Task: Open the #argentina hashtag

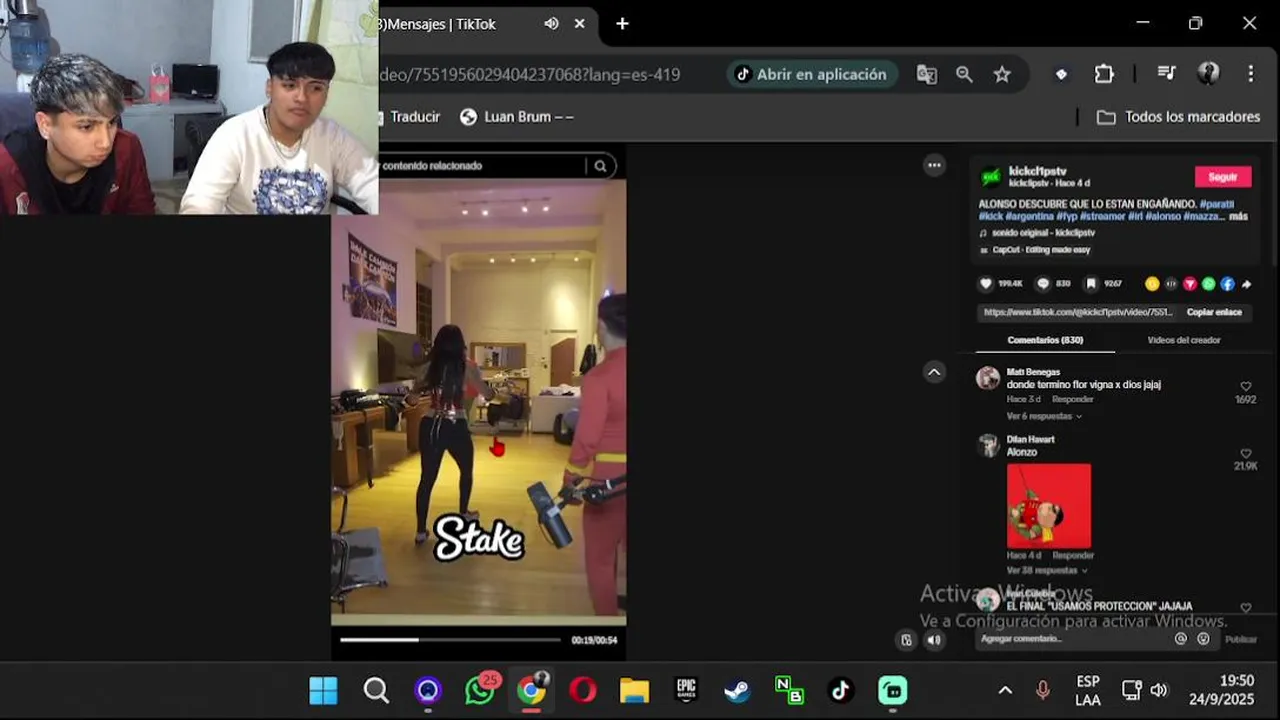Action: (1029, 216)
